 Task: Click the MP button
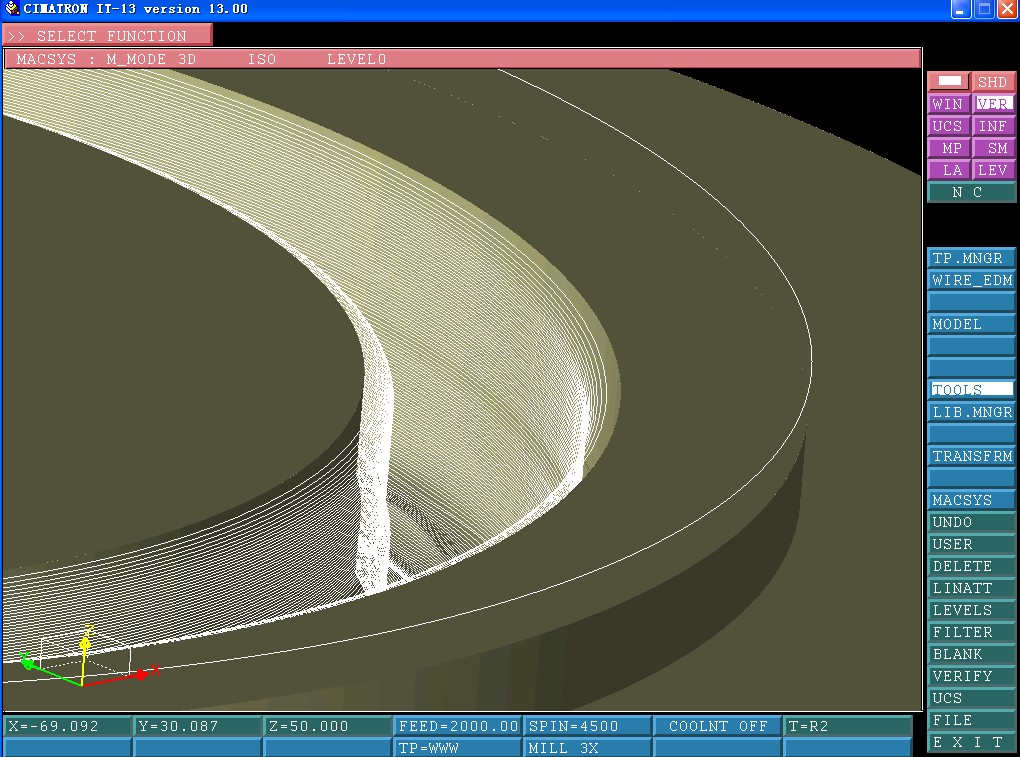[948, 148]
